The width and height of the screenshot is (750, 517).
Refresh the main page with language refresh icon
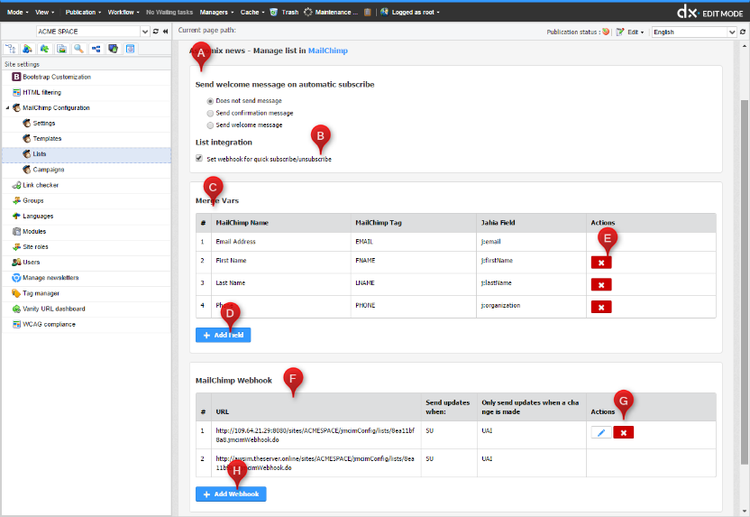coord(743,32)
